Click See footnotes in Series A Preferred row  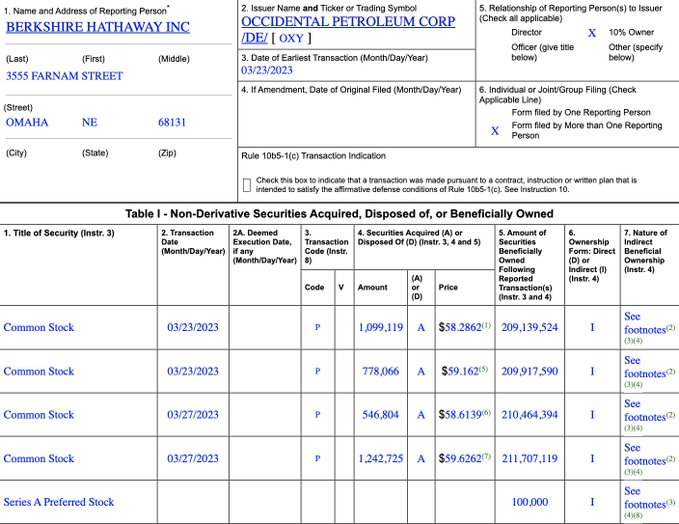tap(645, 498)
